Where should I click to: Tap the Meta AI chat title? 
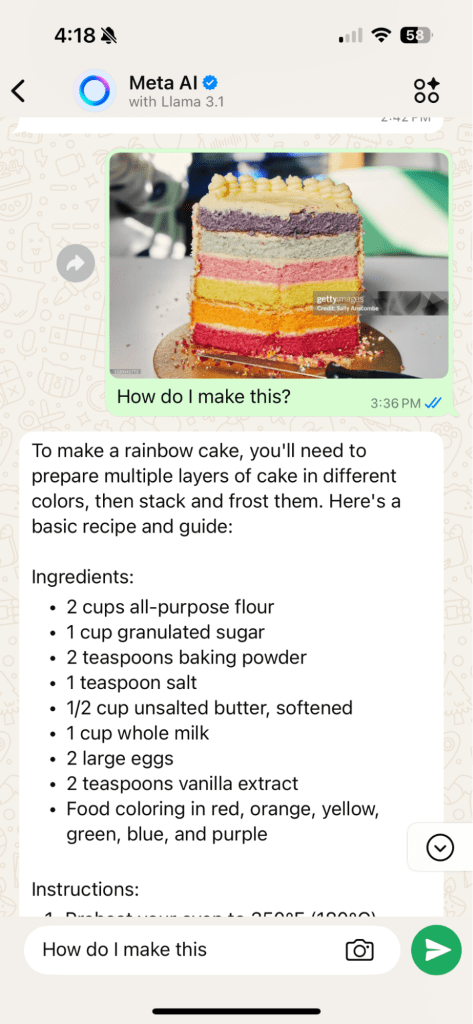coord(165,82)
